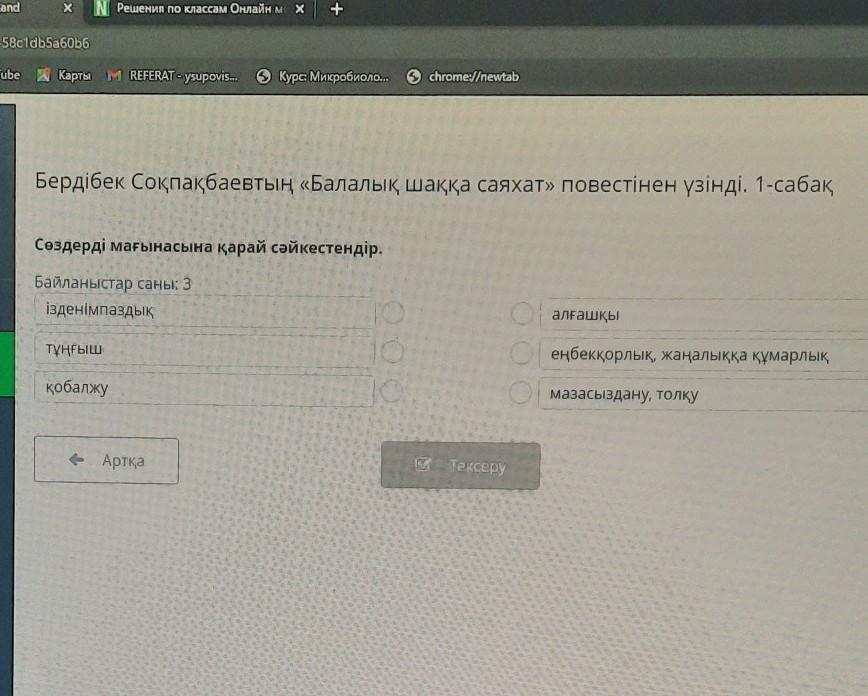The image size is (868, 696).
Task: Click the еңбекқорлық, жаңалыққа құмарлық answer box
Action: [704, 354]
